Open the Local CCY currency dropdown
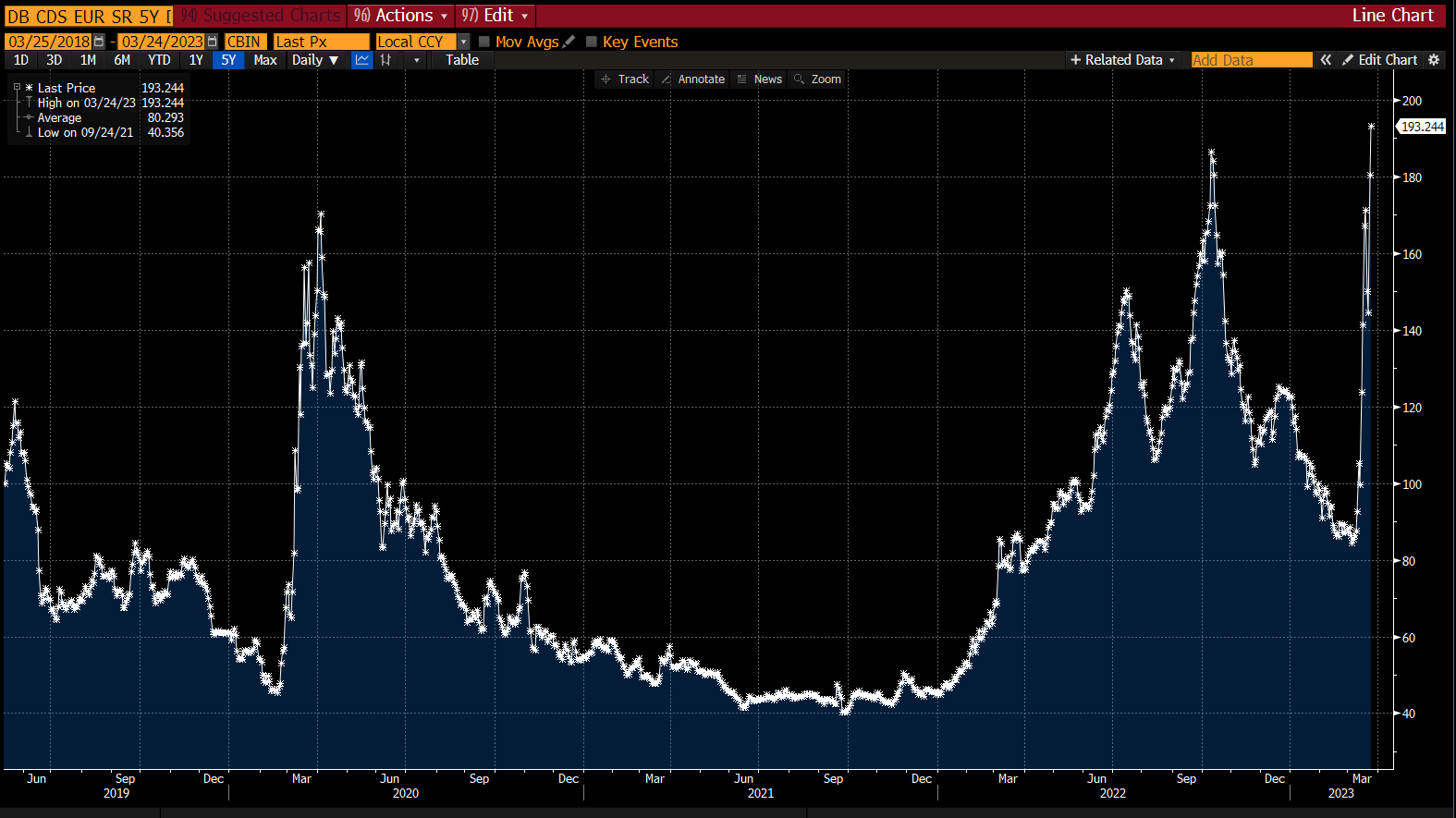The height and width of the screenshot is (818, 1456). (463, 42)
